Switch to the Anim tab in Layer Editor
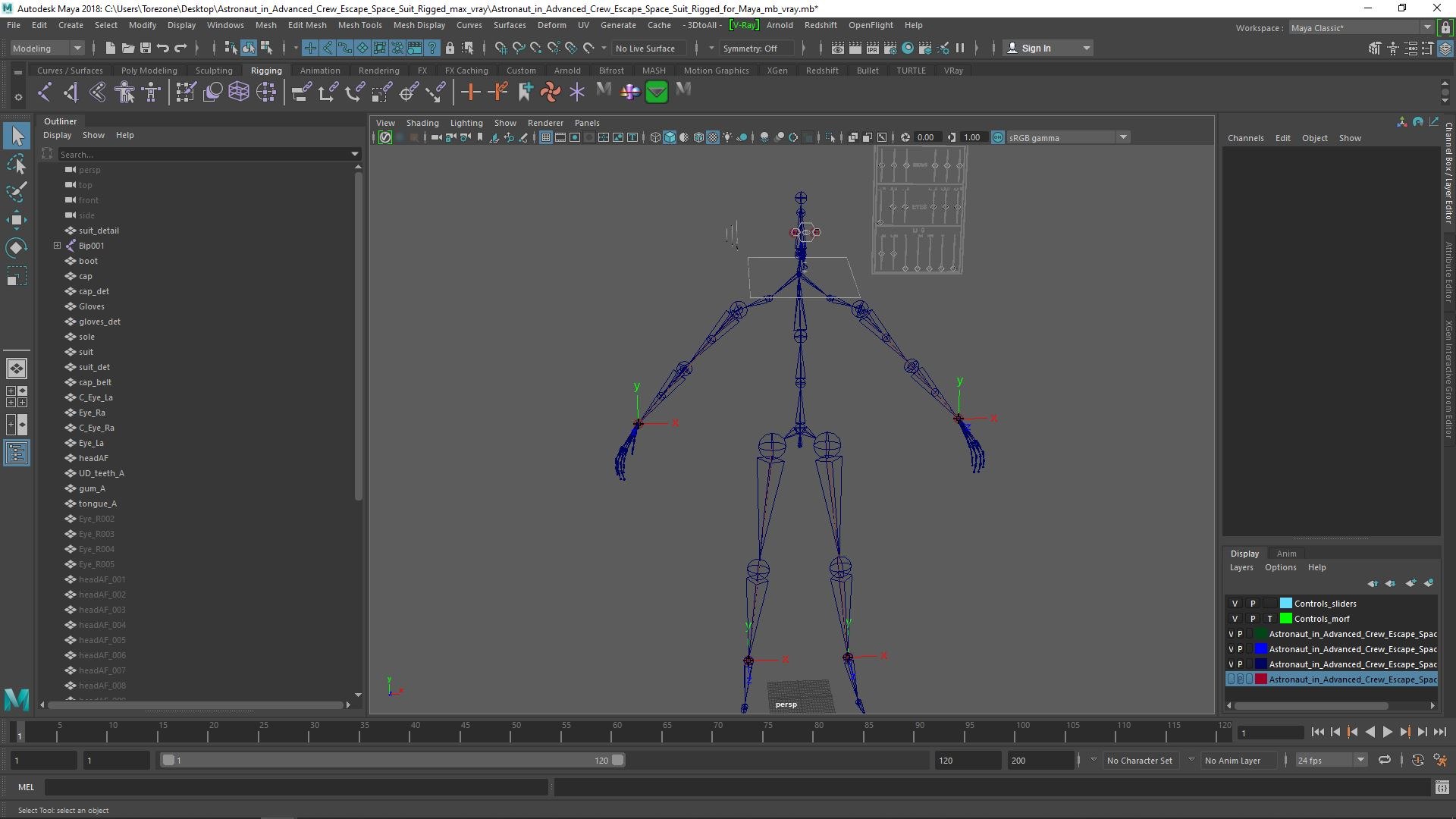1456x819 pixels. click(x=1286, y=554)
